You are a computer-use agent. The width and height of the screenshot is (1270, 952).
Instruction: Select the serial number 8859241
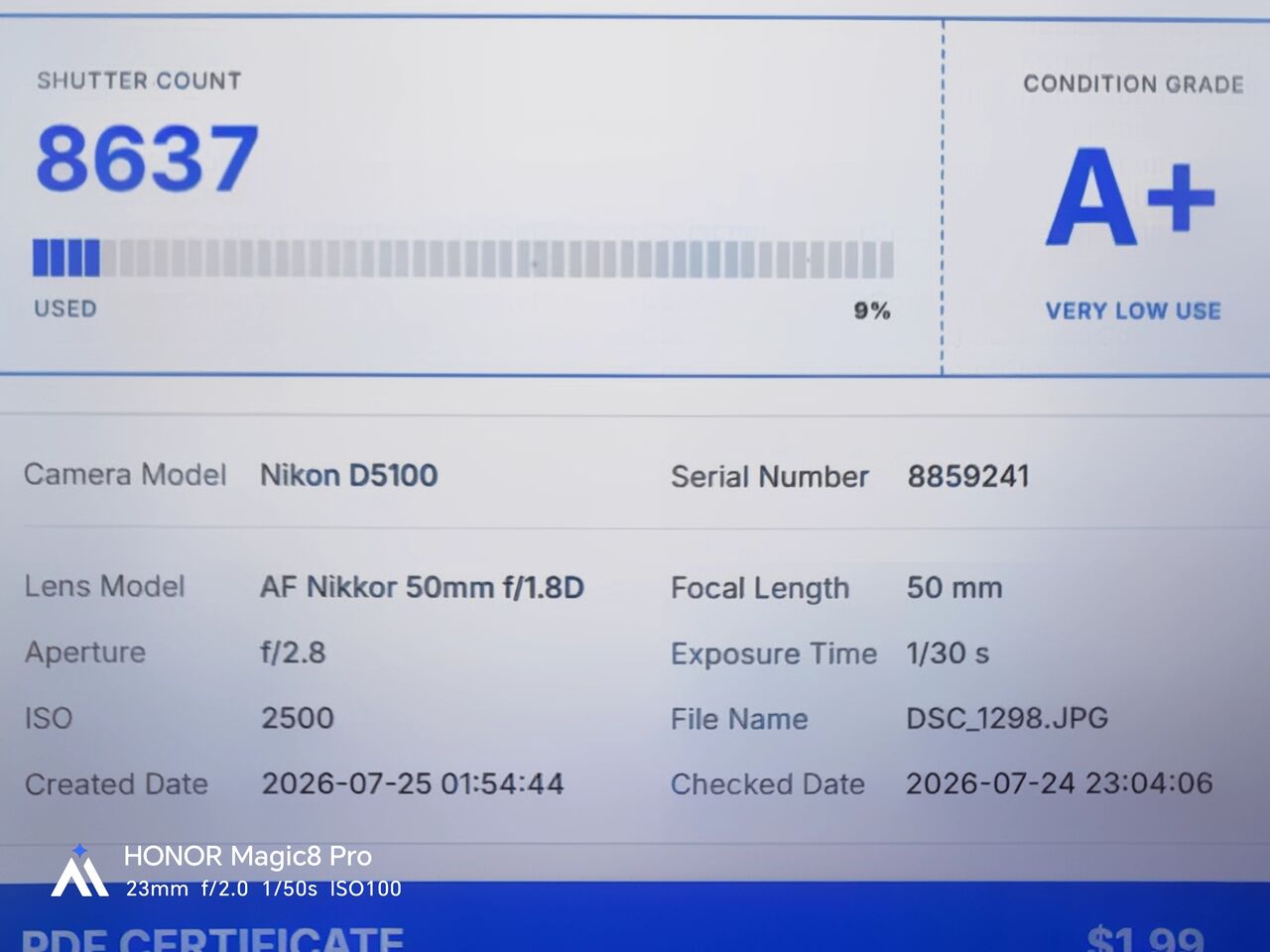[968, 477]
